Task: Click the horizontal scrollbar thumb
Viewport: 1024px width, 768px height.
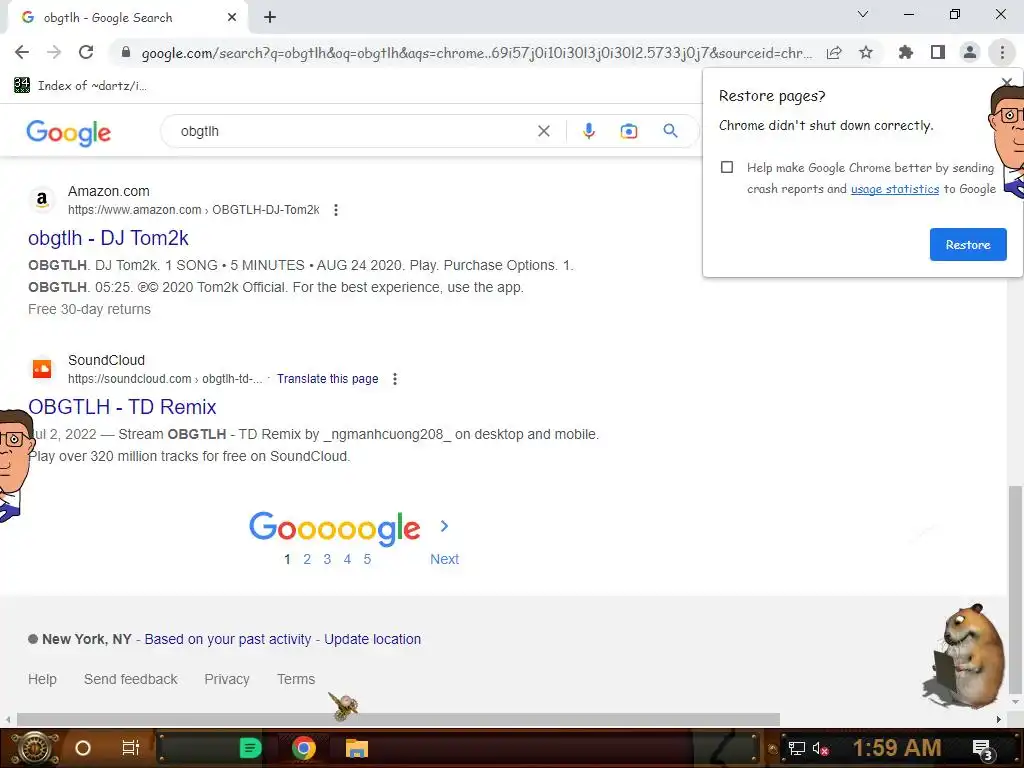Action: click(x=398, y=719)
